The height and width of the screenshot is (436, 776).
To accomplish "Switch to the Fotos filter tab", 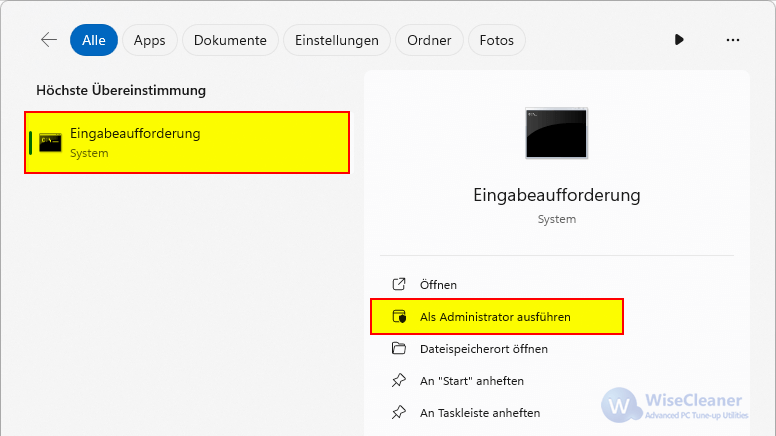I will tap(496, 40).
